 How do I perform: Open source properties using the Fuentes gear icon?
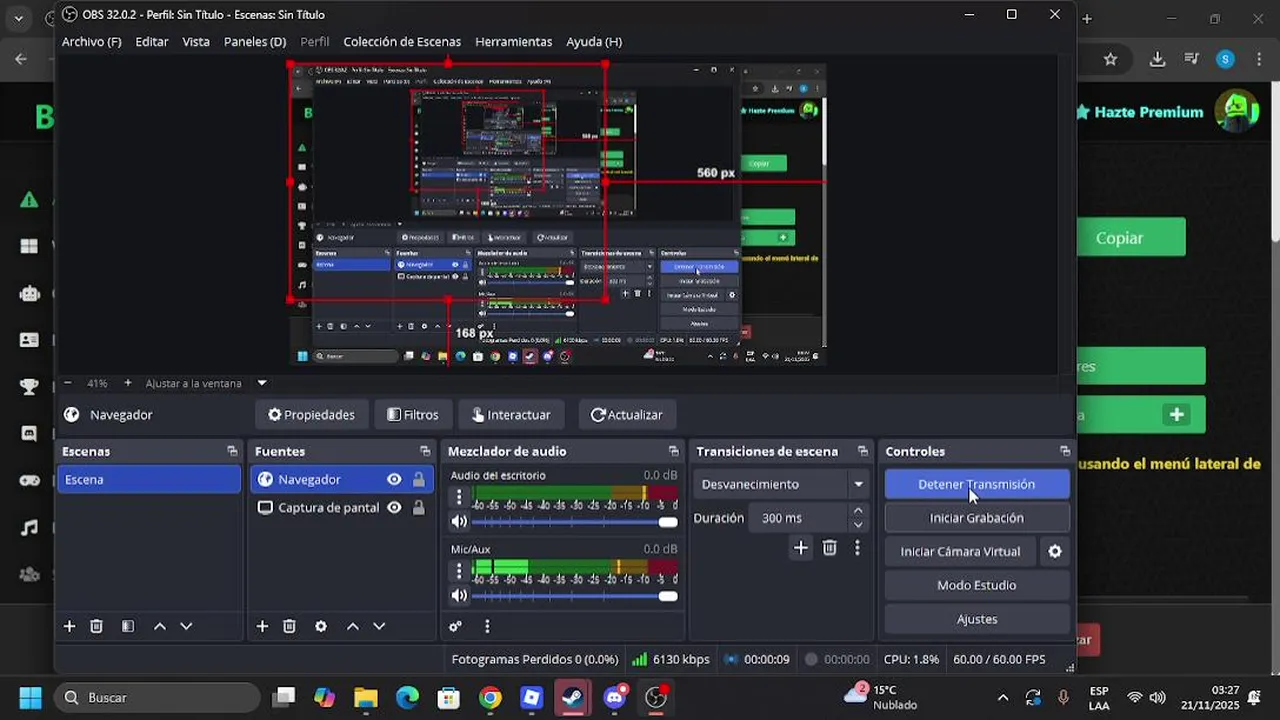[x=321, y=626]
